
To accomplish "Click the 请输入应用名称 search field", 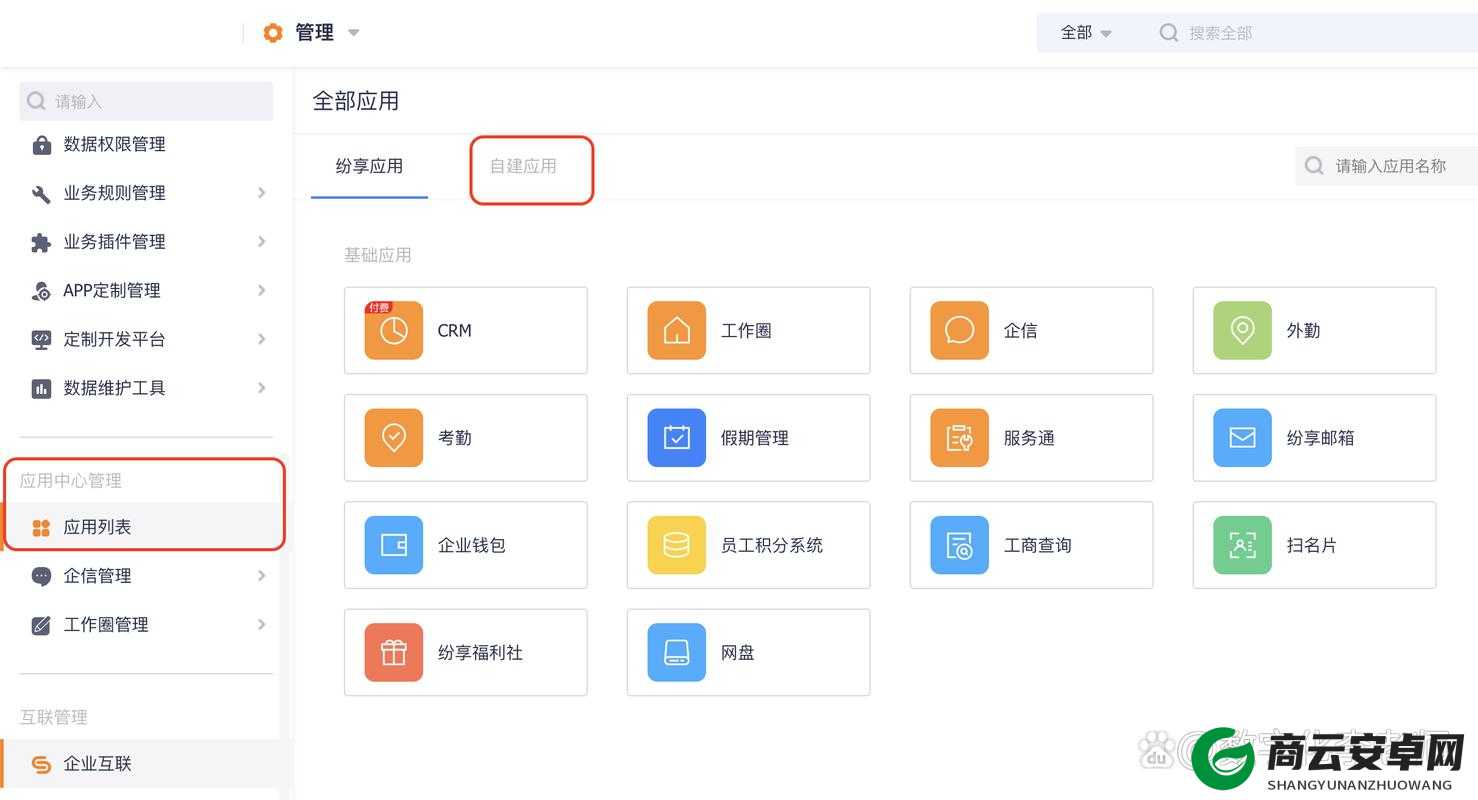I will 1387,166.
